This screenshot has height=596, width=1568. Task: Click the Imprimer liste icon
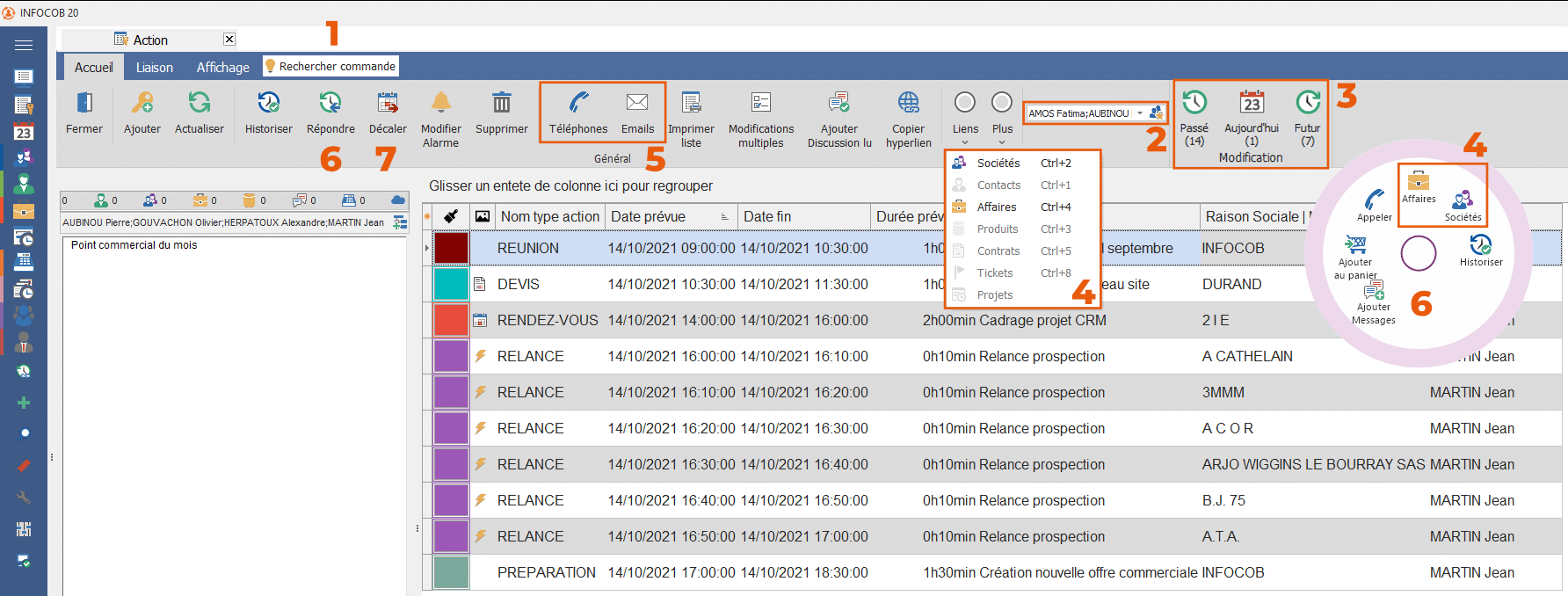(x=691, y=104)
